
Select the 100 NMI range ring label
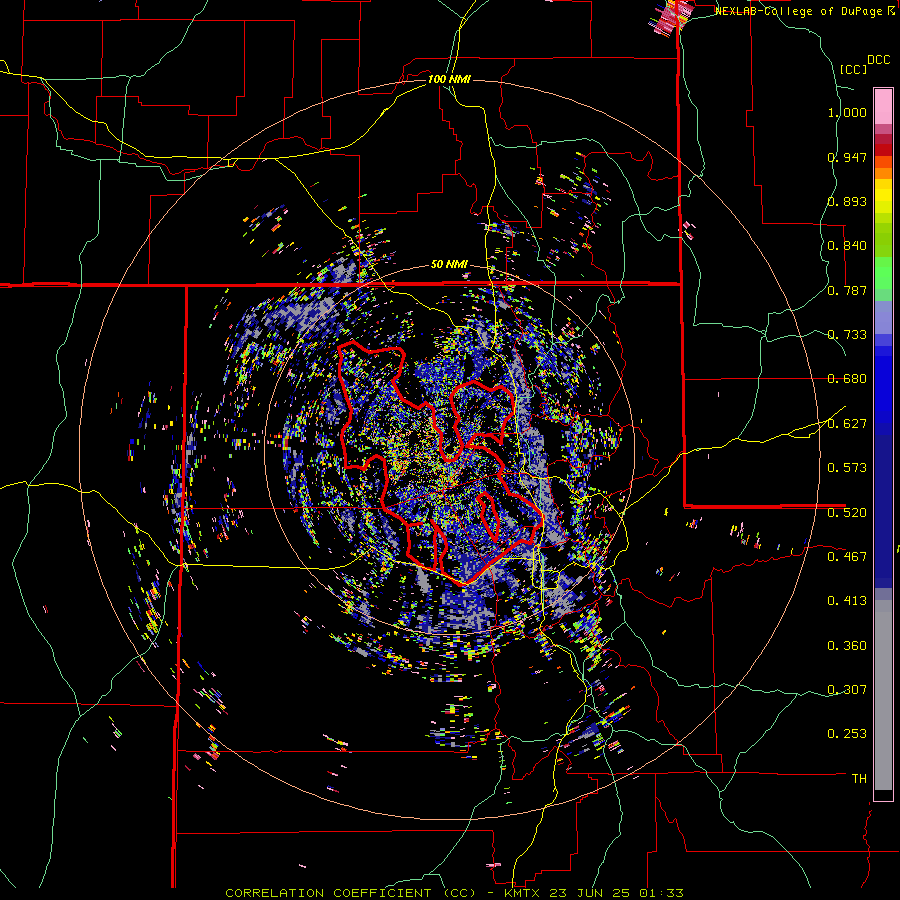click(449, 79)
